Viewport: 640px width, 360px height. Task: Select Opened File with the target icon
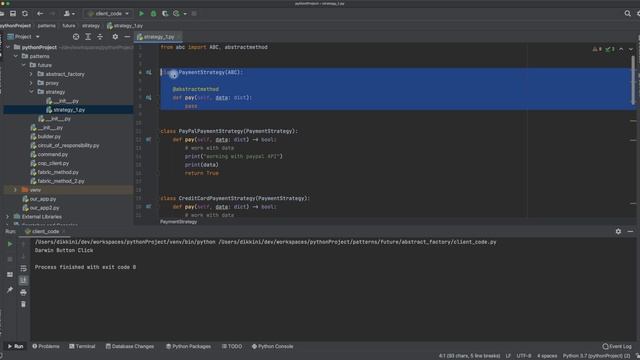tap(76, 37)
